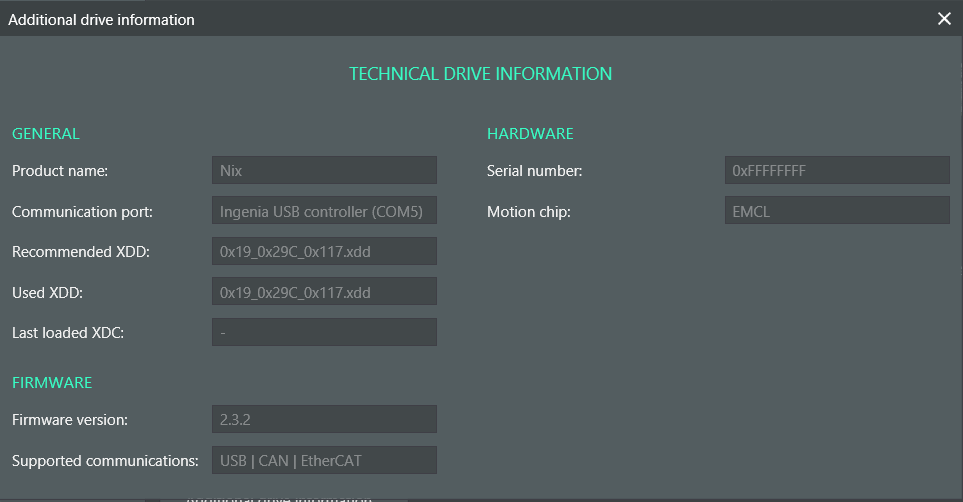
Task: Click the Supported communications field
Action: (x=324, y=460)
